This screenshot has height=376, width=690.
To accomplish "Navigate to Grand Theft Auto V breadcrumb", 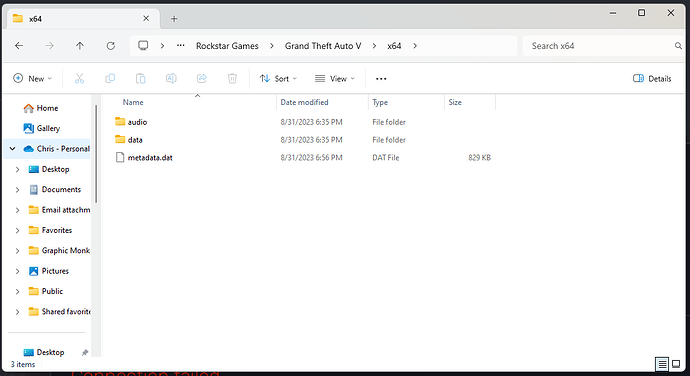I will pyautogui.click(x=323, y=46).
